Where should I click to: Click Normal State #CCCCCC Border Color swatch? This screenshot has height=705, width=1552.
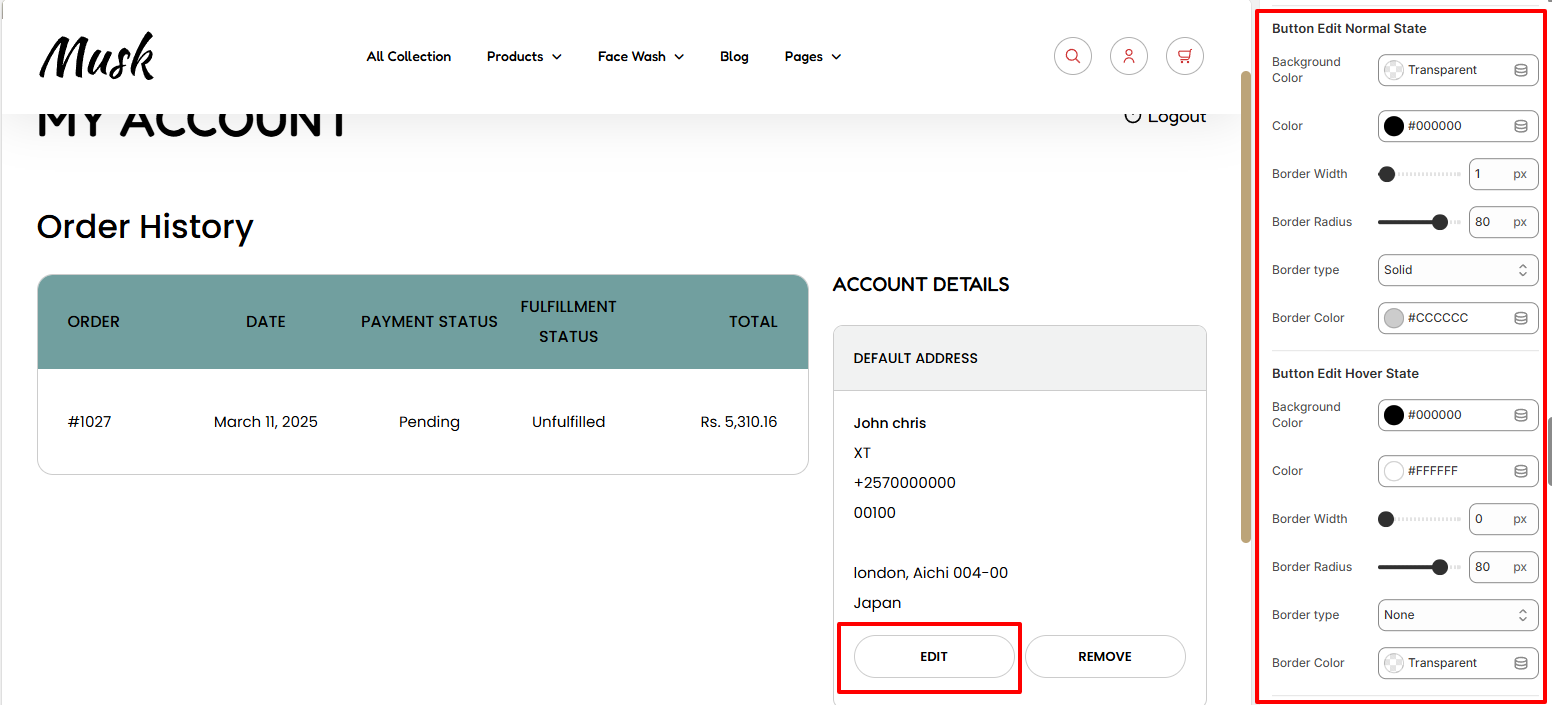pos(1394,318)
